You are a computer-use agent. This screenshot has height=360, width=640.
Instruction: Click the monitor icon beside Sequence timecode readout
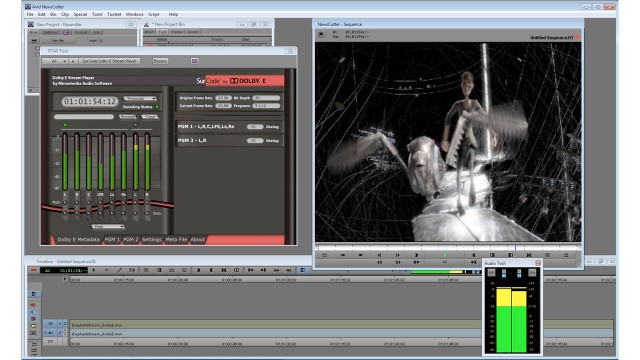click(x=322, y=34)
